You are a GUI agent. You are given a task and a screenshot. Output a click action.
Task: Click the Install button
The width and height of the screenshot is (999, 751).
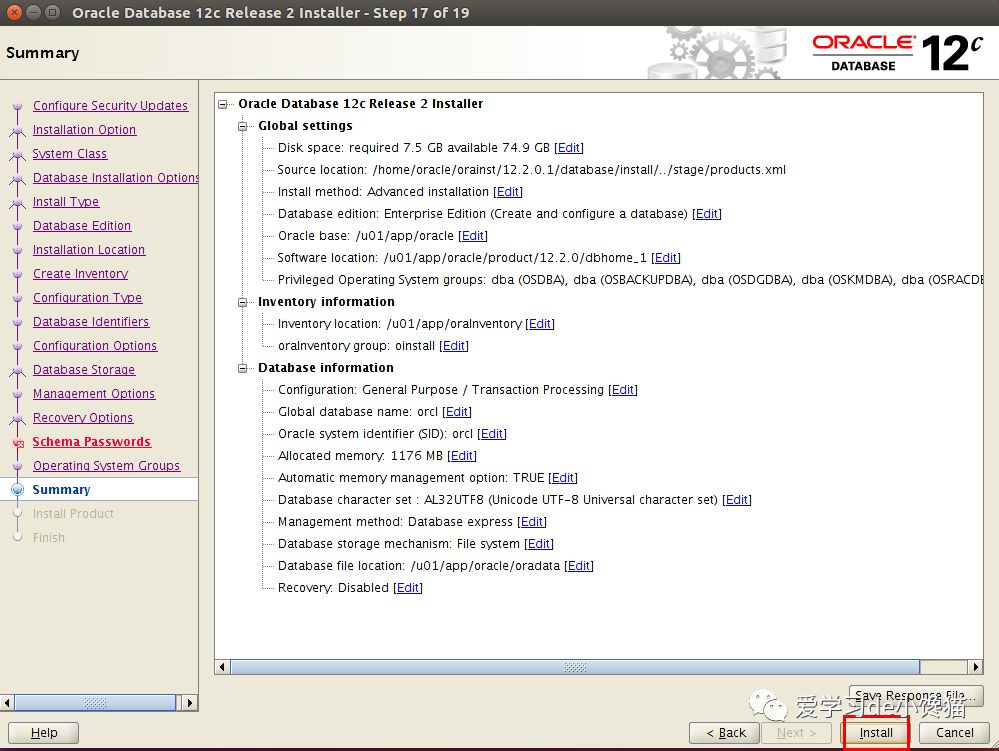876,733
